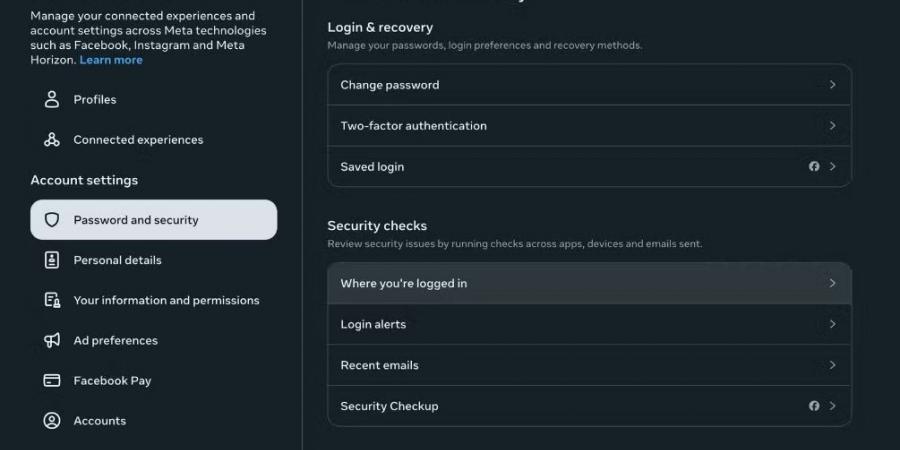This screenshot has height=450, width=900.
Task: Select Ad preferences menu item
Action: (x=154, y=340)
